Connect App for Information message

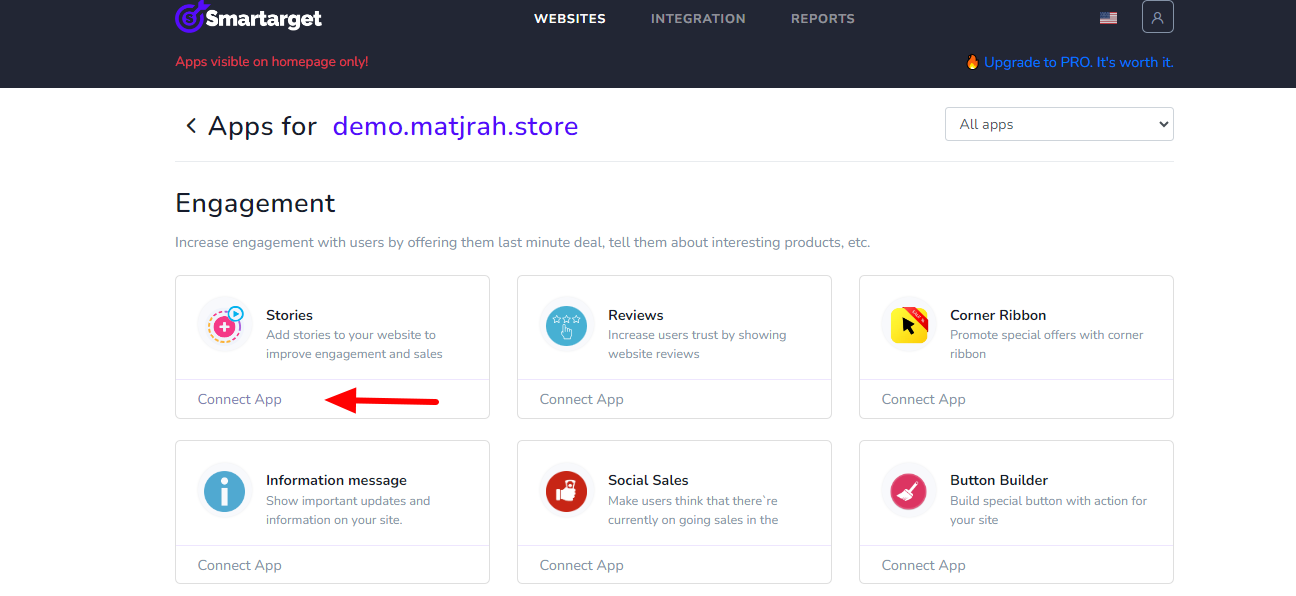pos(240,565)
